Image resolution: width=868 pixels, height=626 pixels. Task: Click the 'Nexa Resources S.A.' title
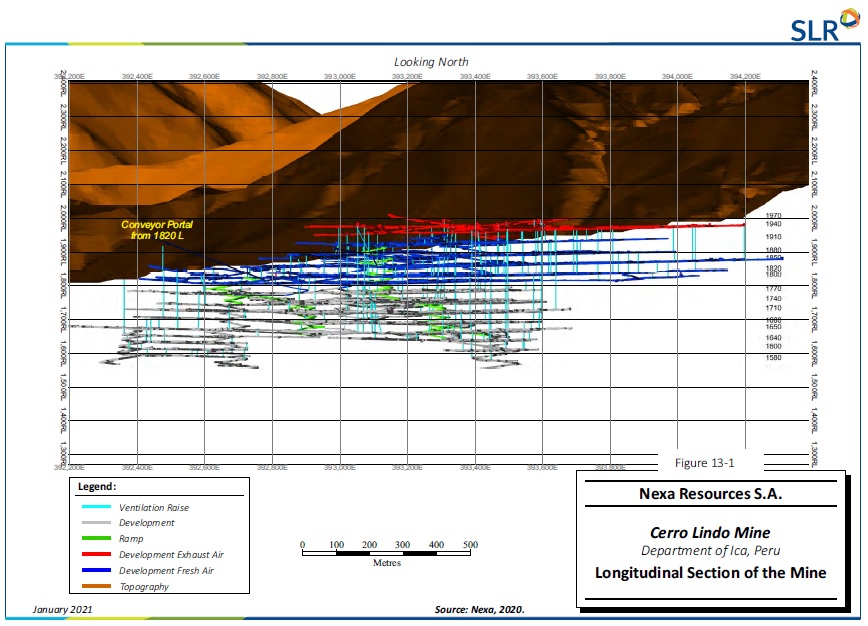[x=711, y=494]
